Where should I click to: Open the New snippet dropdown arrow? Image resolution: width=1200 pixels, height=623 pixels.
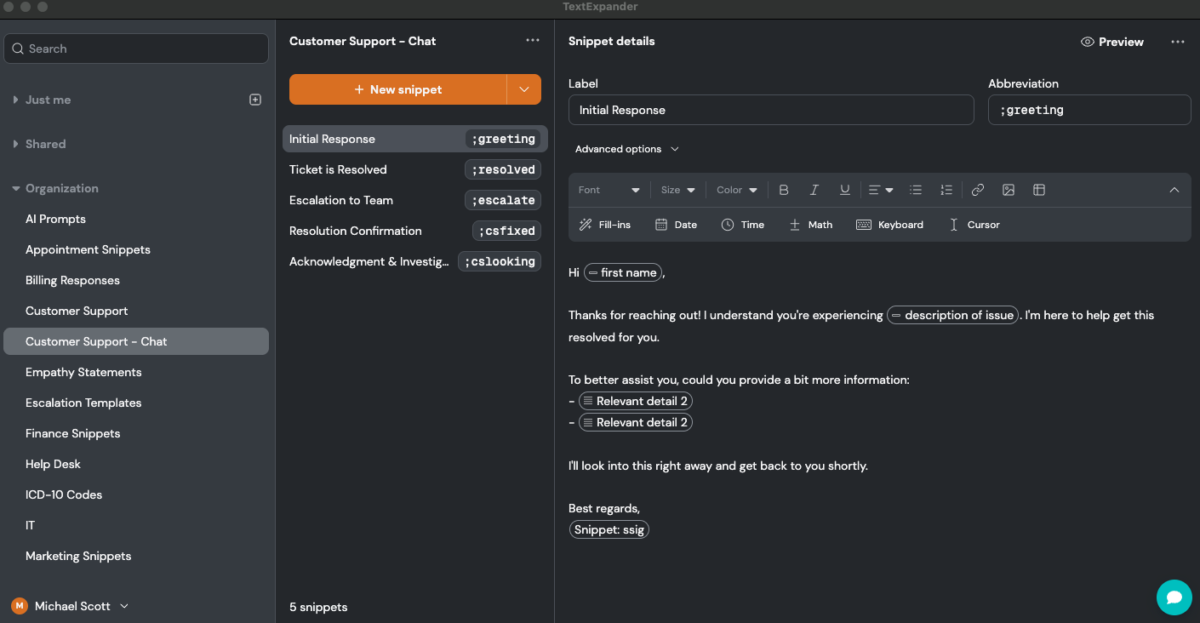(x=524, y=89)
